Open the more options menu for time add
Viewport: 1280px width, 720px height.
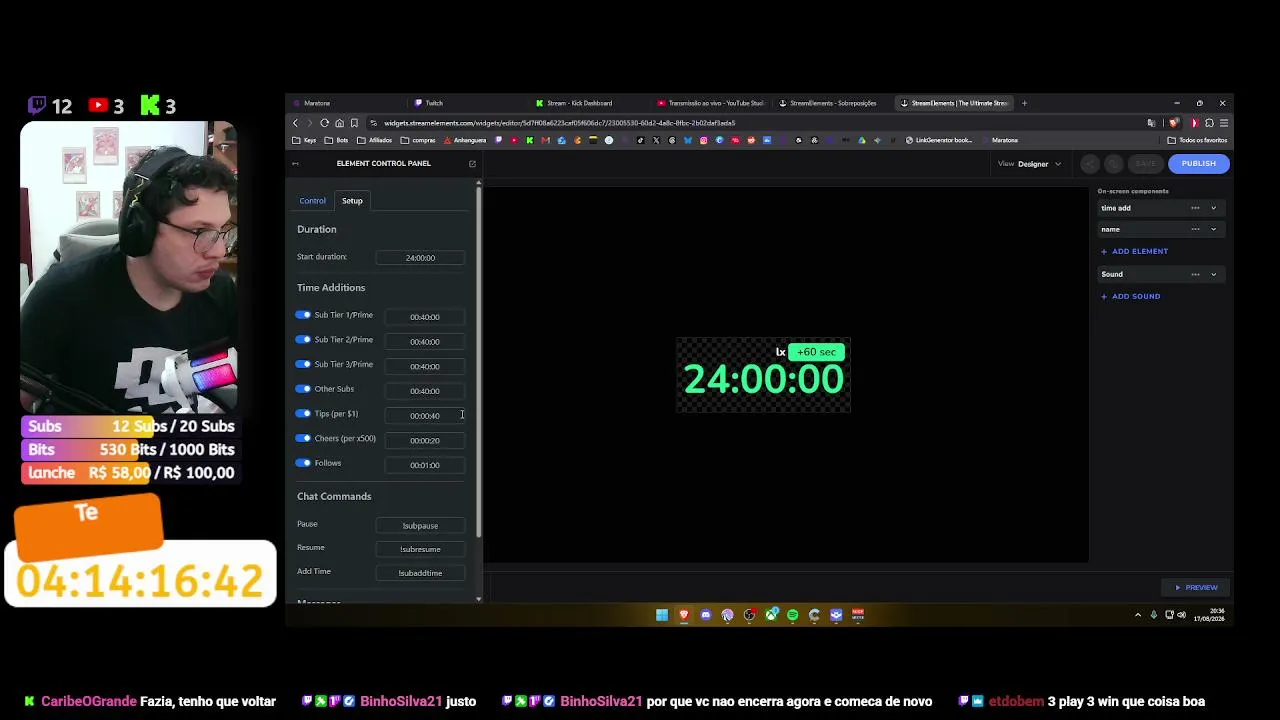[x=1195, y=208]
